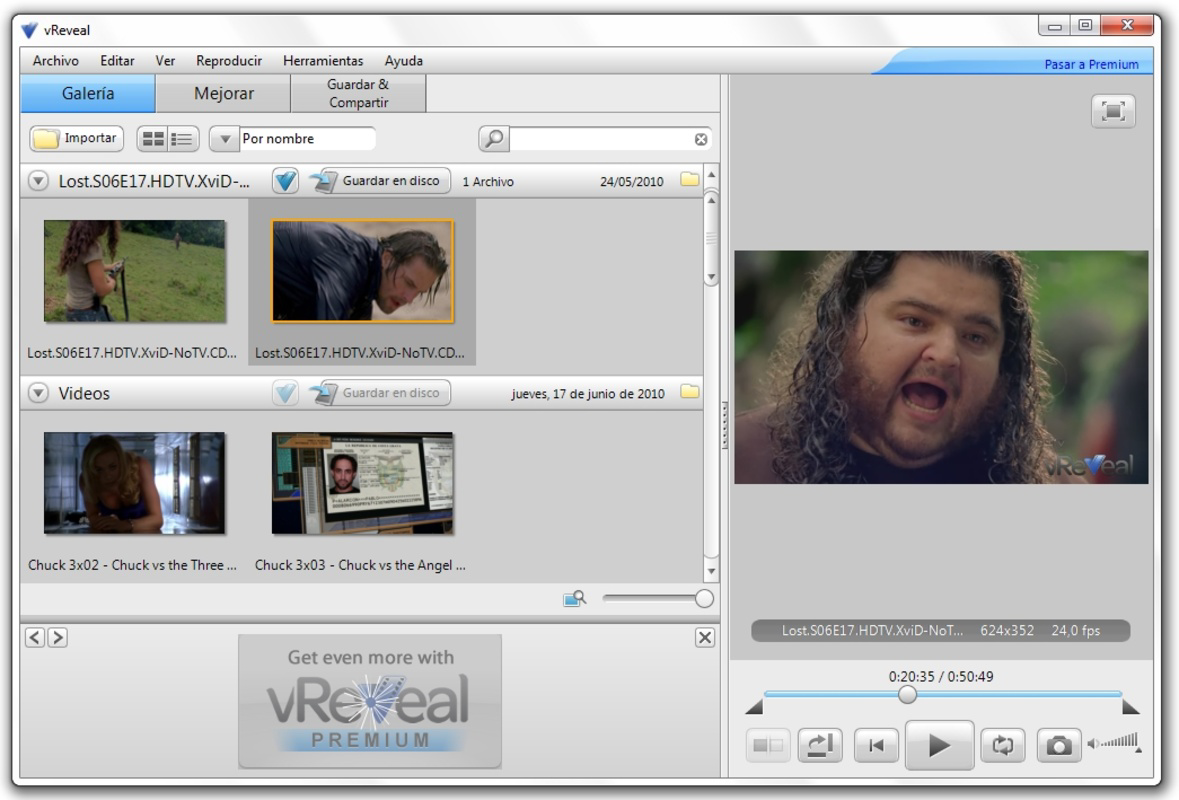Open the Editar menu
This screenshot has height=800, width=1179.
(117, 61)
